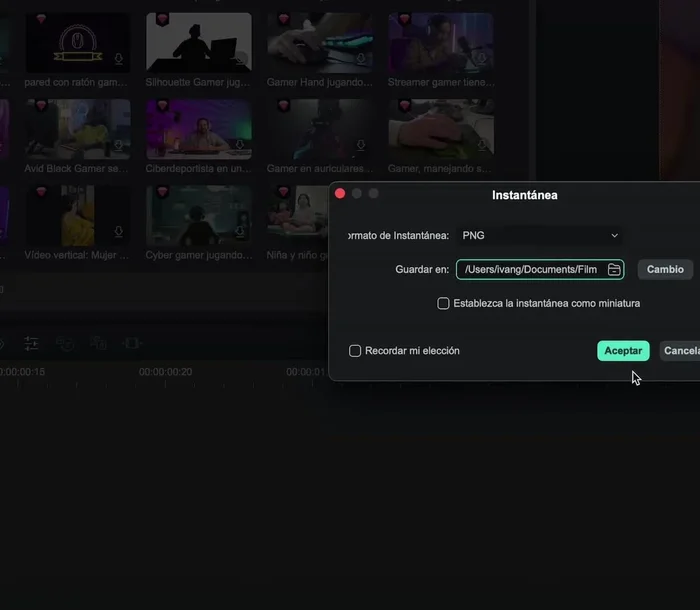Close the Instantánea dialog with red button
This screenshot has width=700, height=610.
point(340,193)
